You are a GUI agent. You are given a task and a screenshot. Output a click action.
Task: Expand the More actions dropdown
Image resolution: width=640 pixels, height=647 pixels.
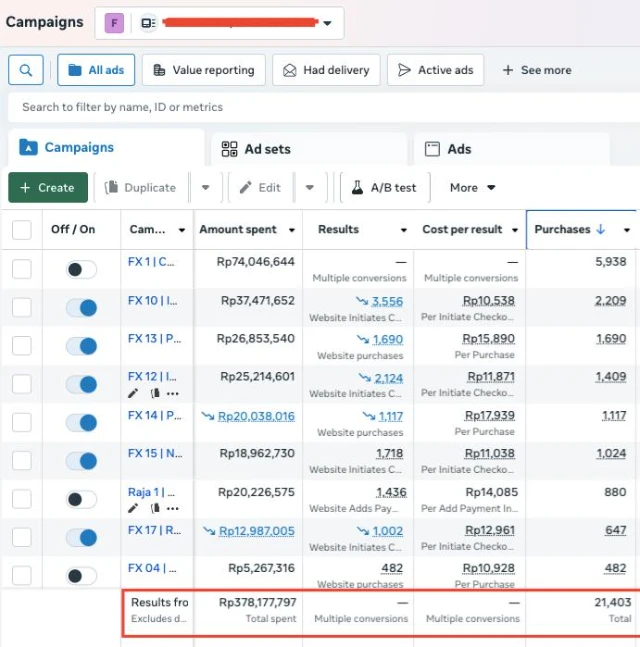[x=473, y=187]
